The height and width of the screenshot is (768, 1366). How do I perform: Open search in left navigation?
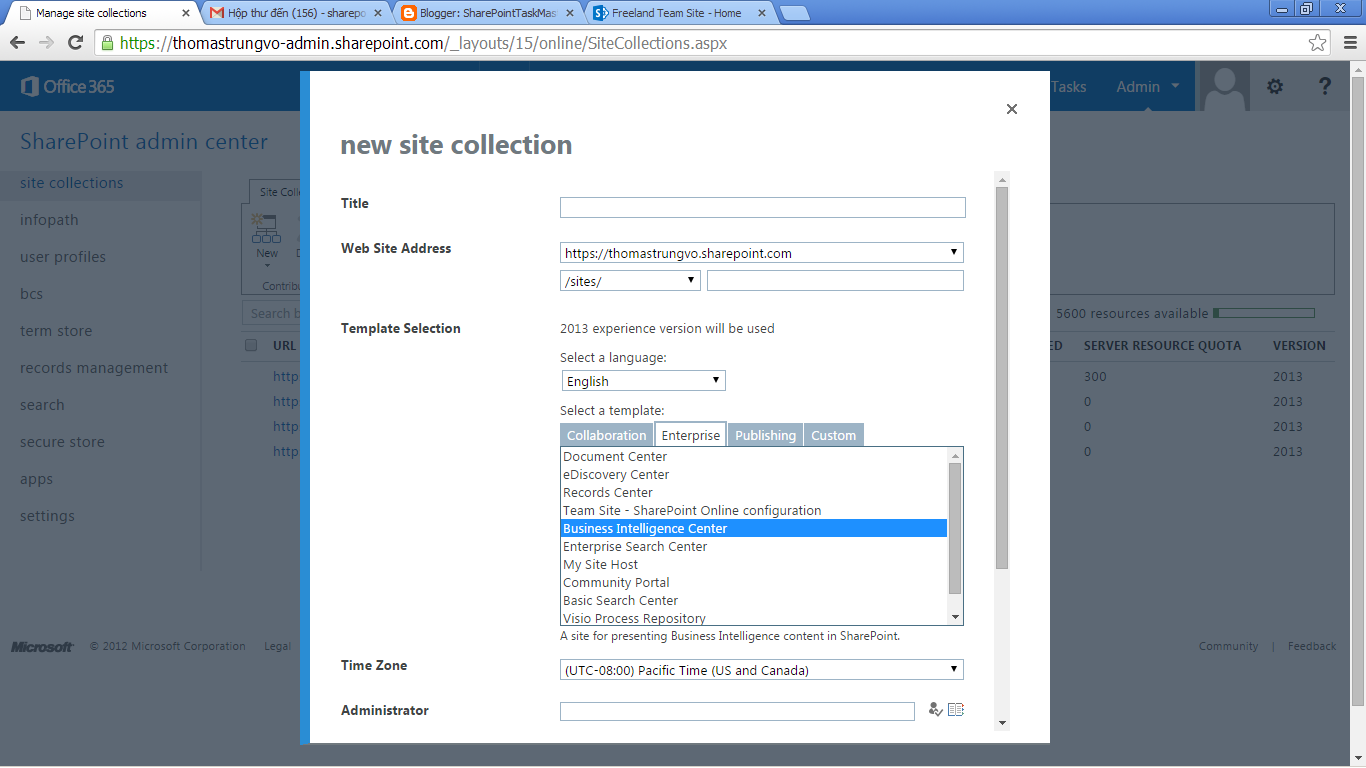point(42,405)
